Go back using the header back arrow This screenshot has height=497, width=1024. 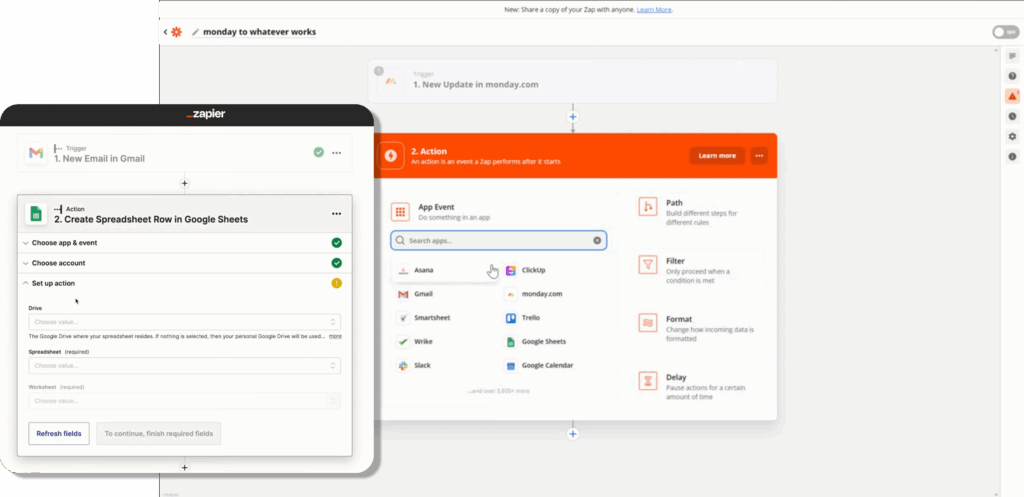tap(165, 32)
